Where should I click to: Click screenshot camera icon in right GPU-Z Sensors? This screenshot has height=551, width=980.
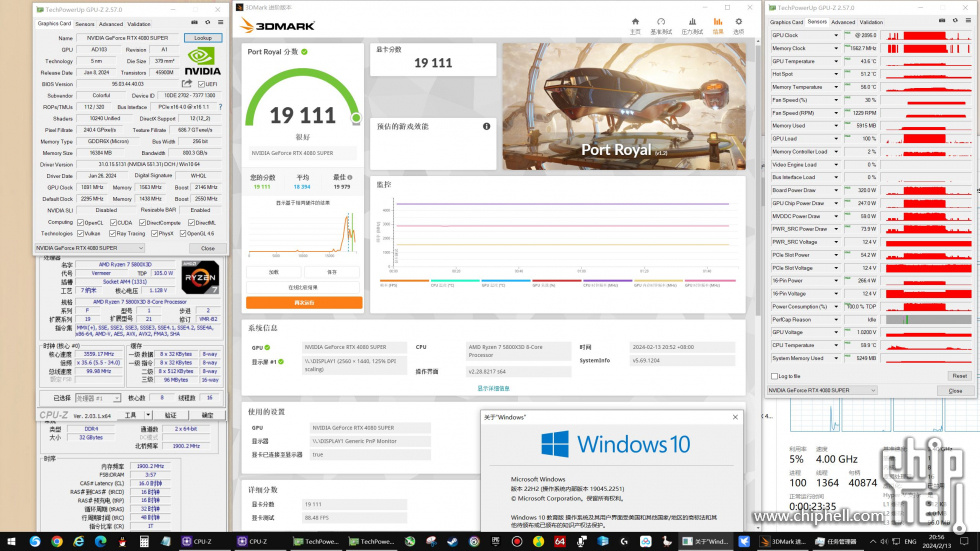(942, 21)
